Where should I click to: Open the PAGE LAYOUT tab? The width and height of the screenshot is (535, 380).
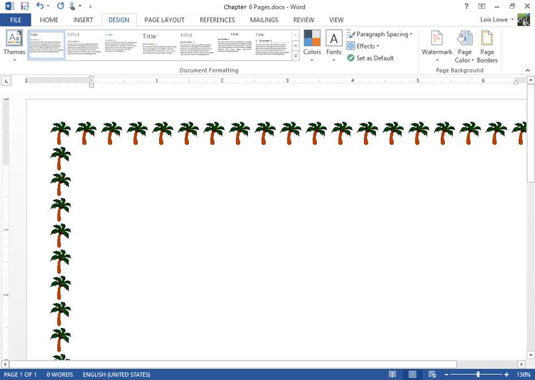point(164,20)
